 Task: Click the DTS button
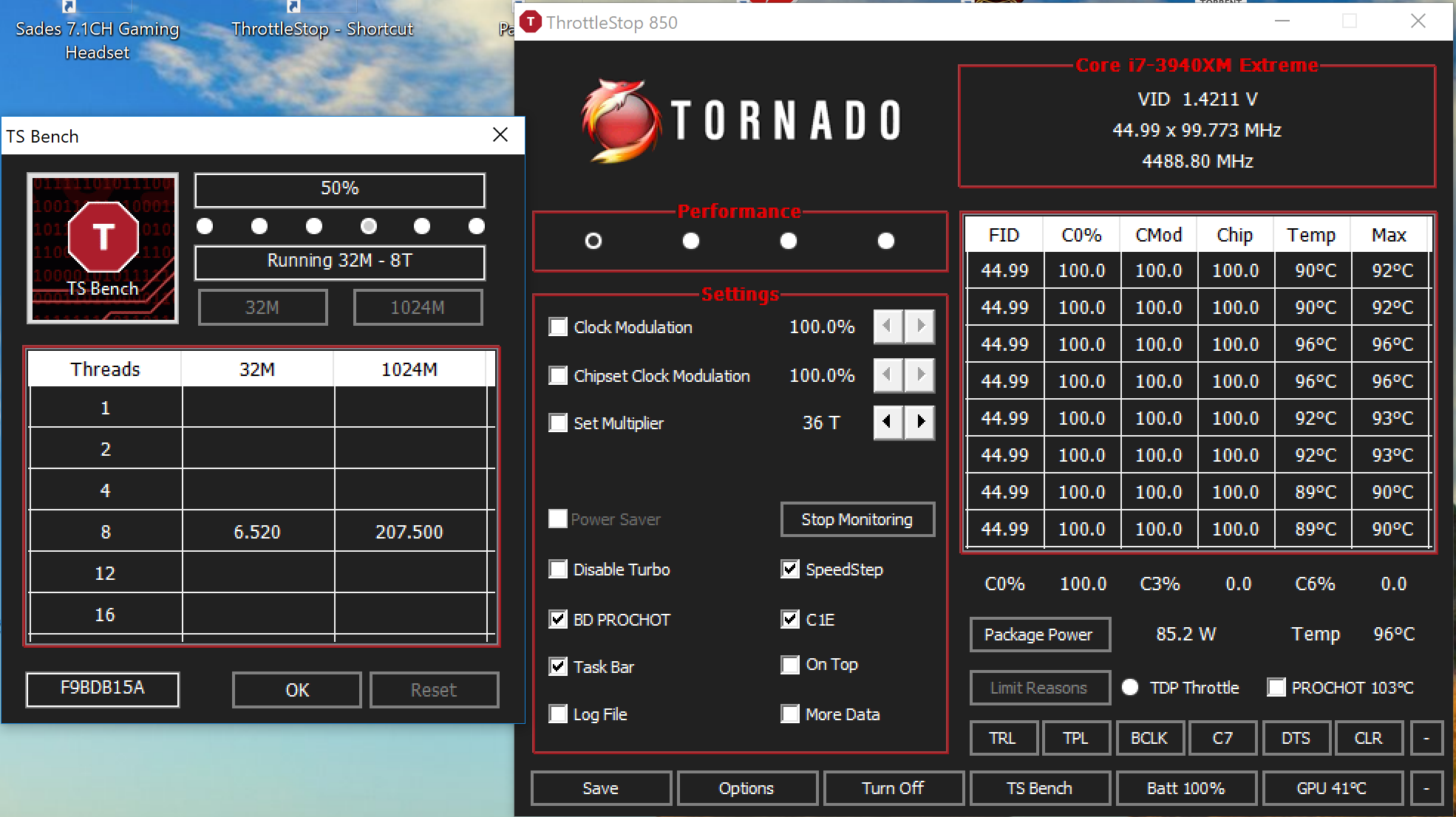click(1296, 738)
